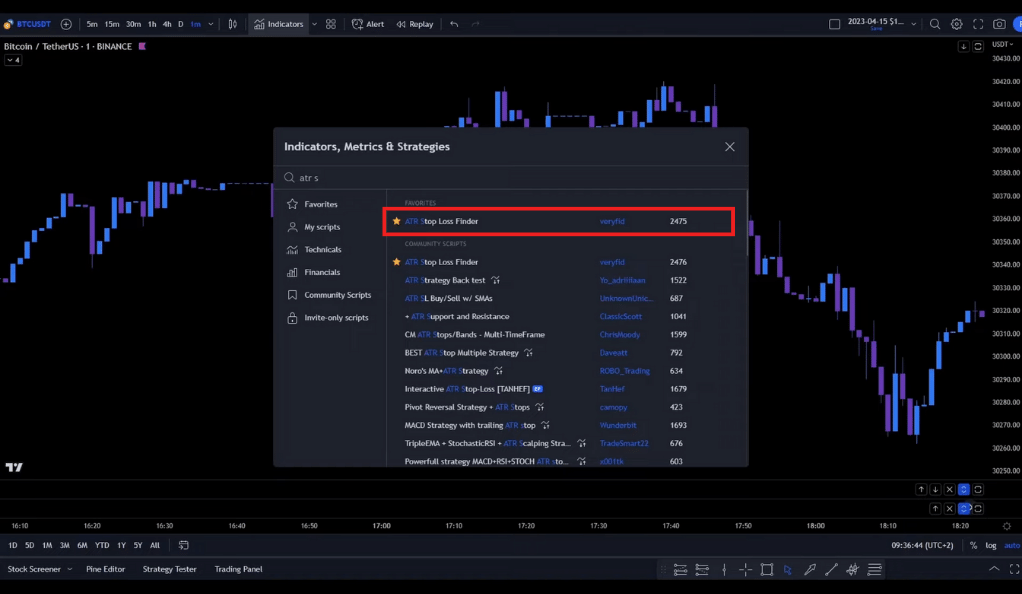Toggle maximize of the bottom panel
Screen dimensions: 1022x594
[1014, 569]
